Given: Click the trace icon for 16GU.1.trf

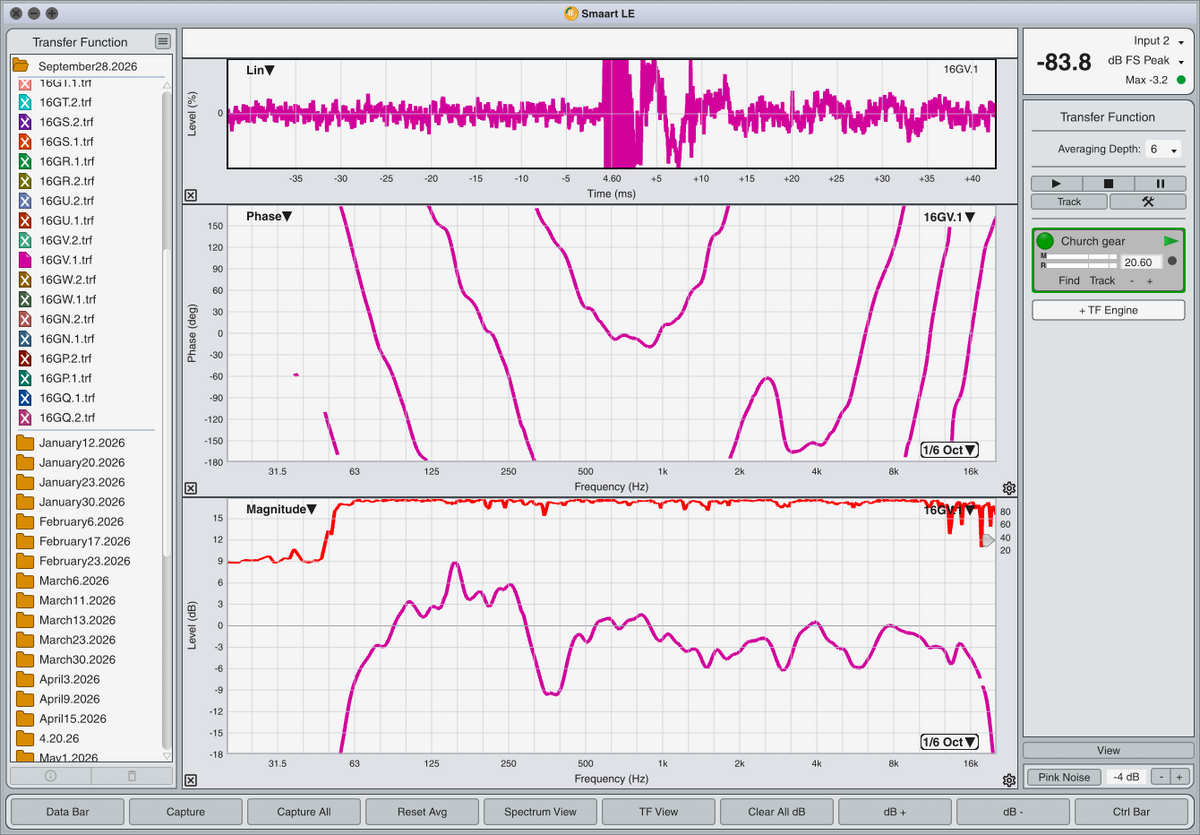Looking at the screenshot, I should point(26,220).
